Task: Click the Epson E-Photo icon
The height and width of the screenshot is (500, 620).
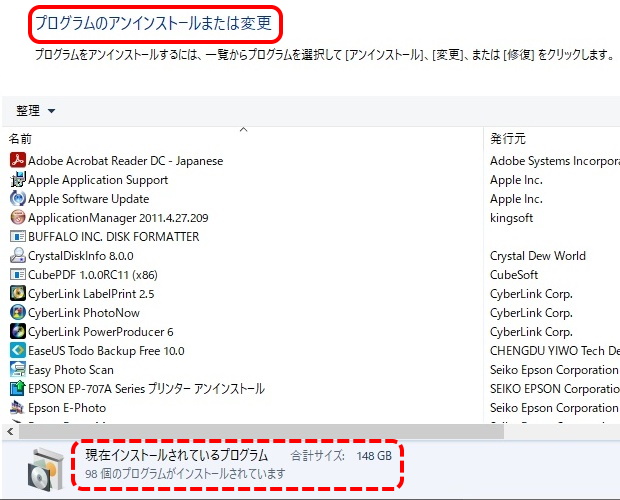Action: click(x=17, y=407)
